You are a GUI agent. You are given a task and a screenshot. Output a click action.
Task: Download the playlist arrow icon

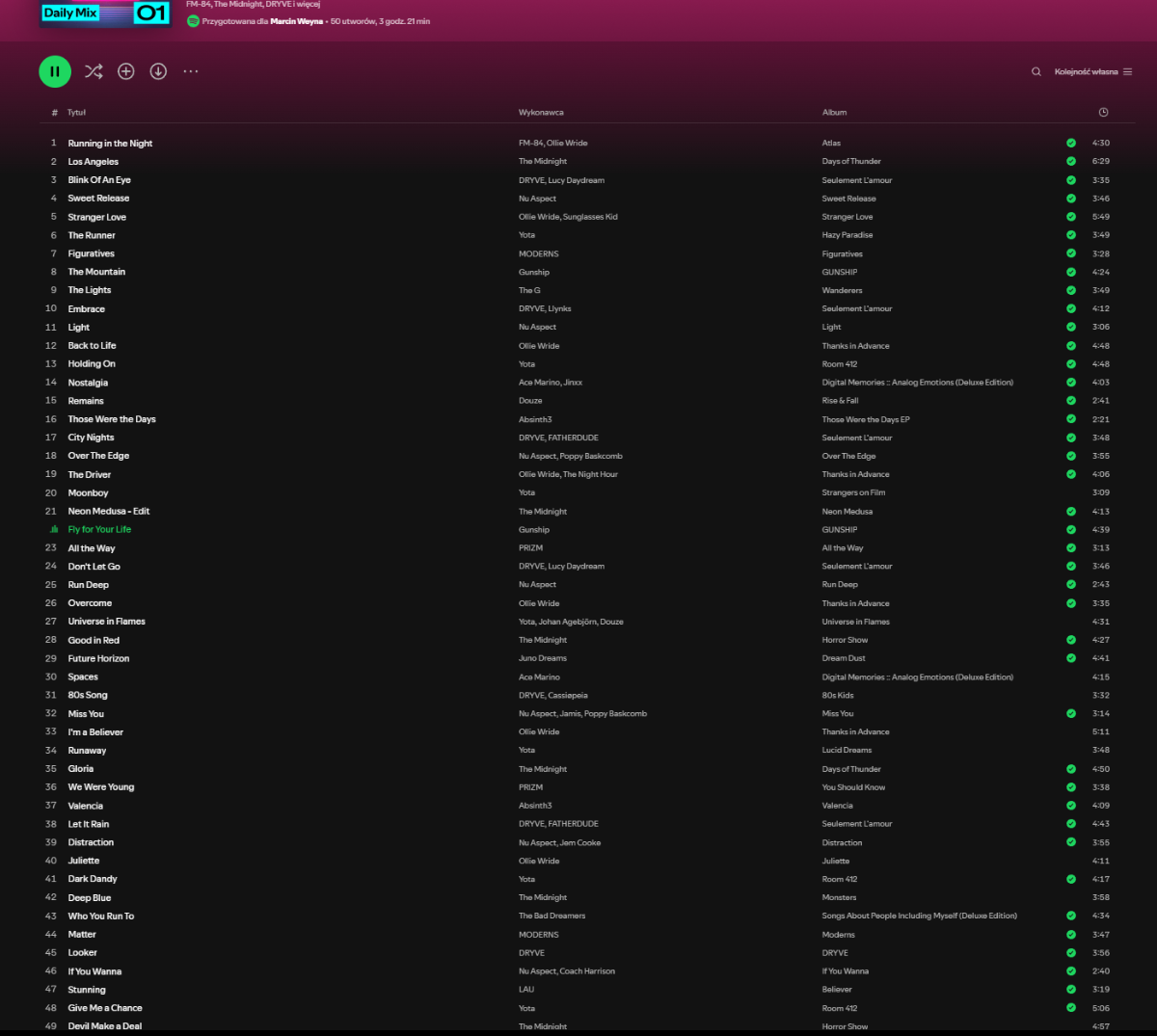(158, 71)
